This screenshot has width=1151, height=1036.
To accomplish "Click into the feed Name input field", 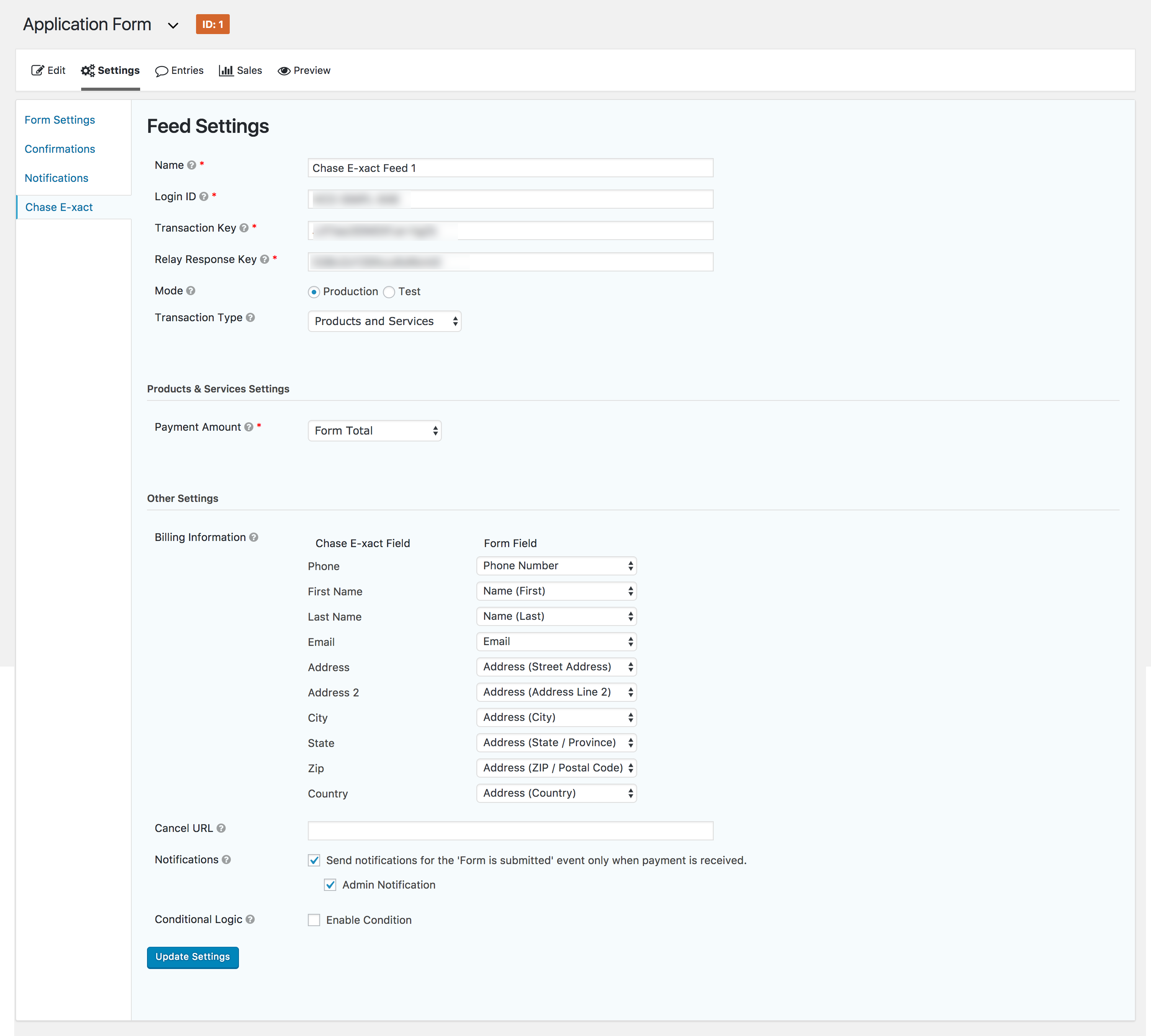I will point(511,168).
